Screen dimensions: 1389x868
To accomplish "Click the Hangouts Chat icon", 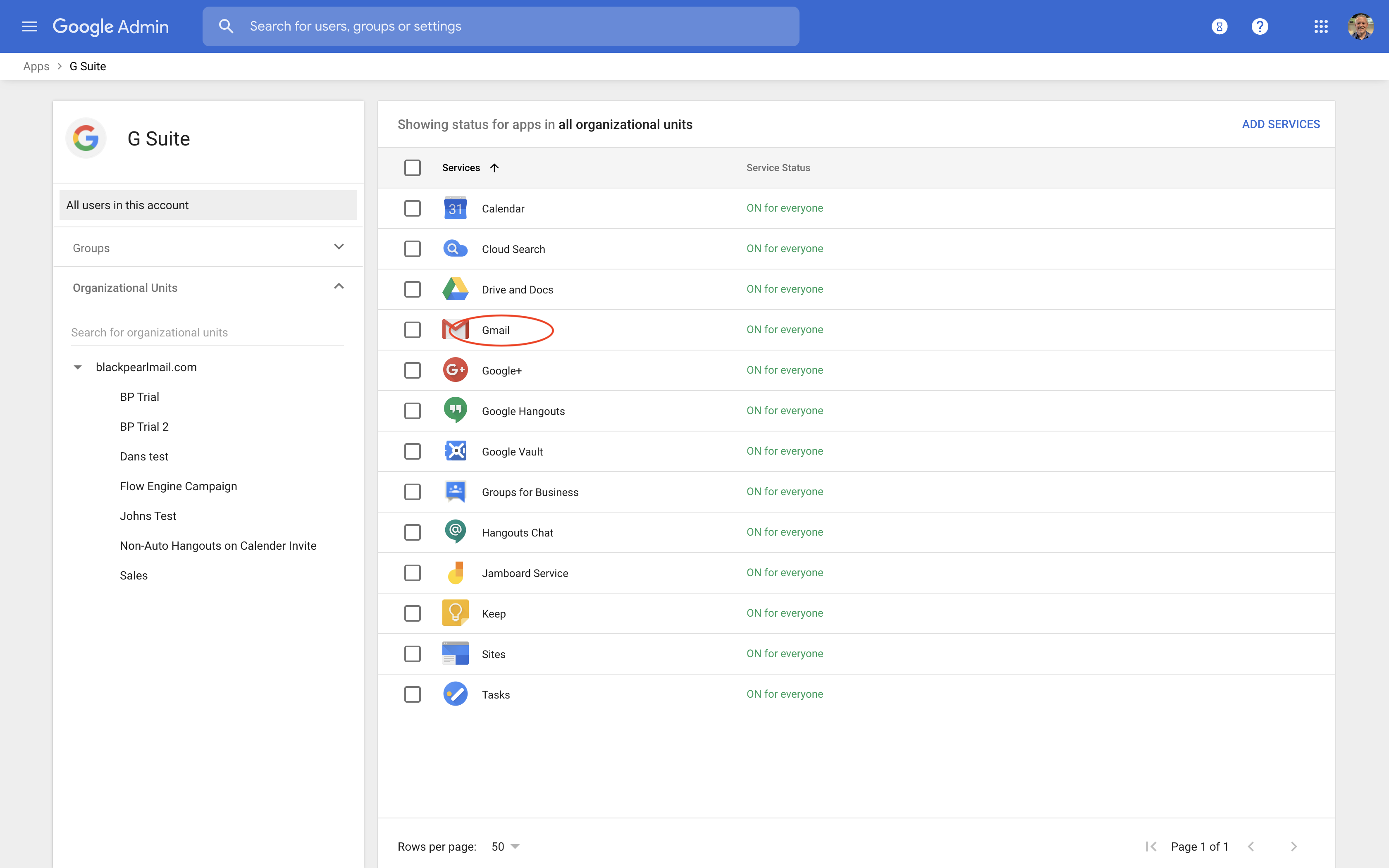I will 455,532.
